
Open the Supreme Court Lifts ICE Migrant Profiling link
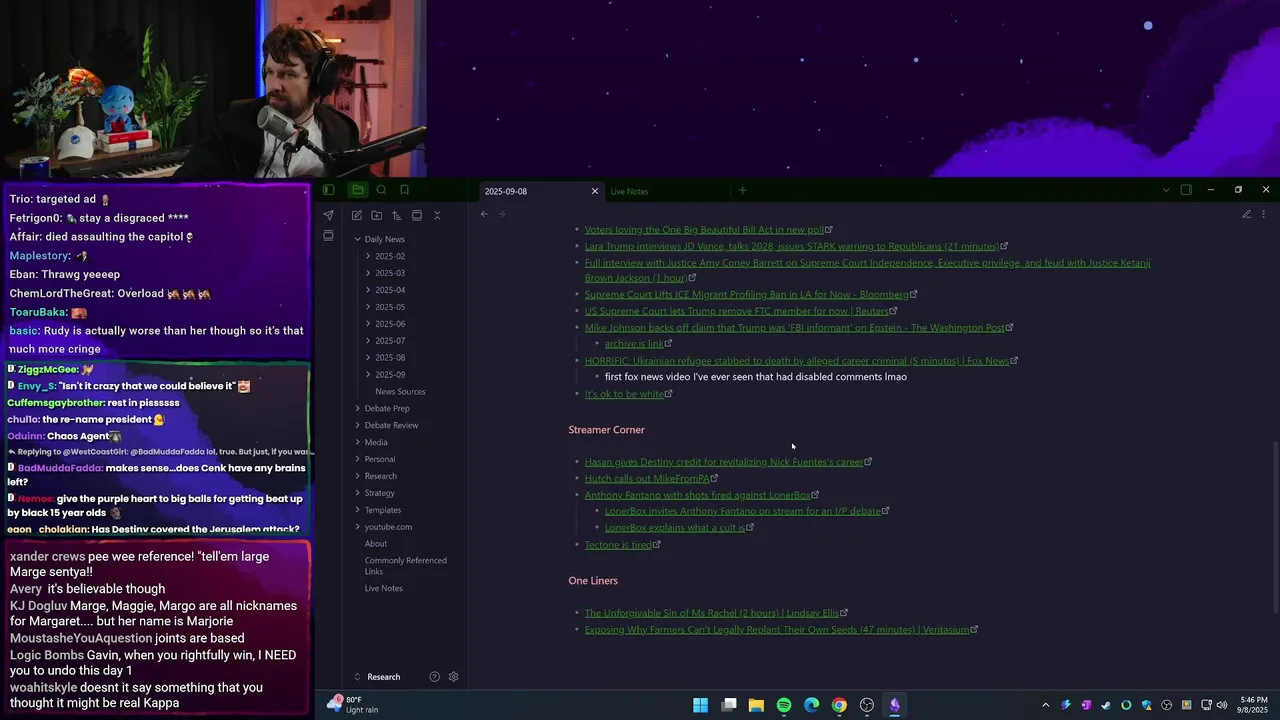click(x=746, y=295)
